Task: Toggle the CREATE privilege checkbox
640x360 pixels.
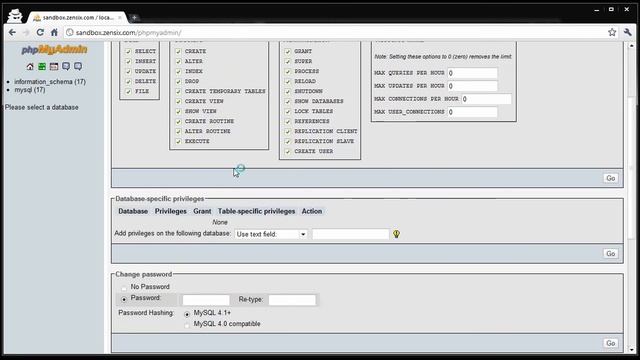Action: click(x=178, y=51)
